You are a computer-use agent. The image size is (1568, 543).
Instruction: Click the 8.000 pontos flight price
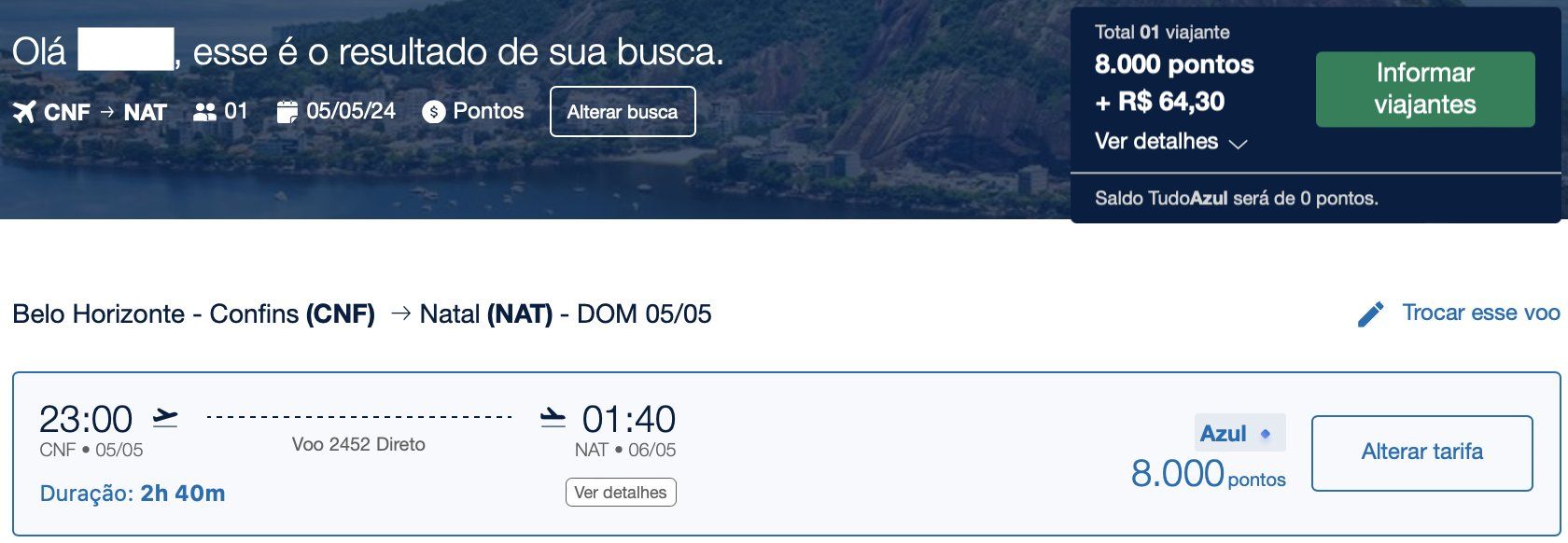pos(1209,475)
